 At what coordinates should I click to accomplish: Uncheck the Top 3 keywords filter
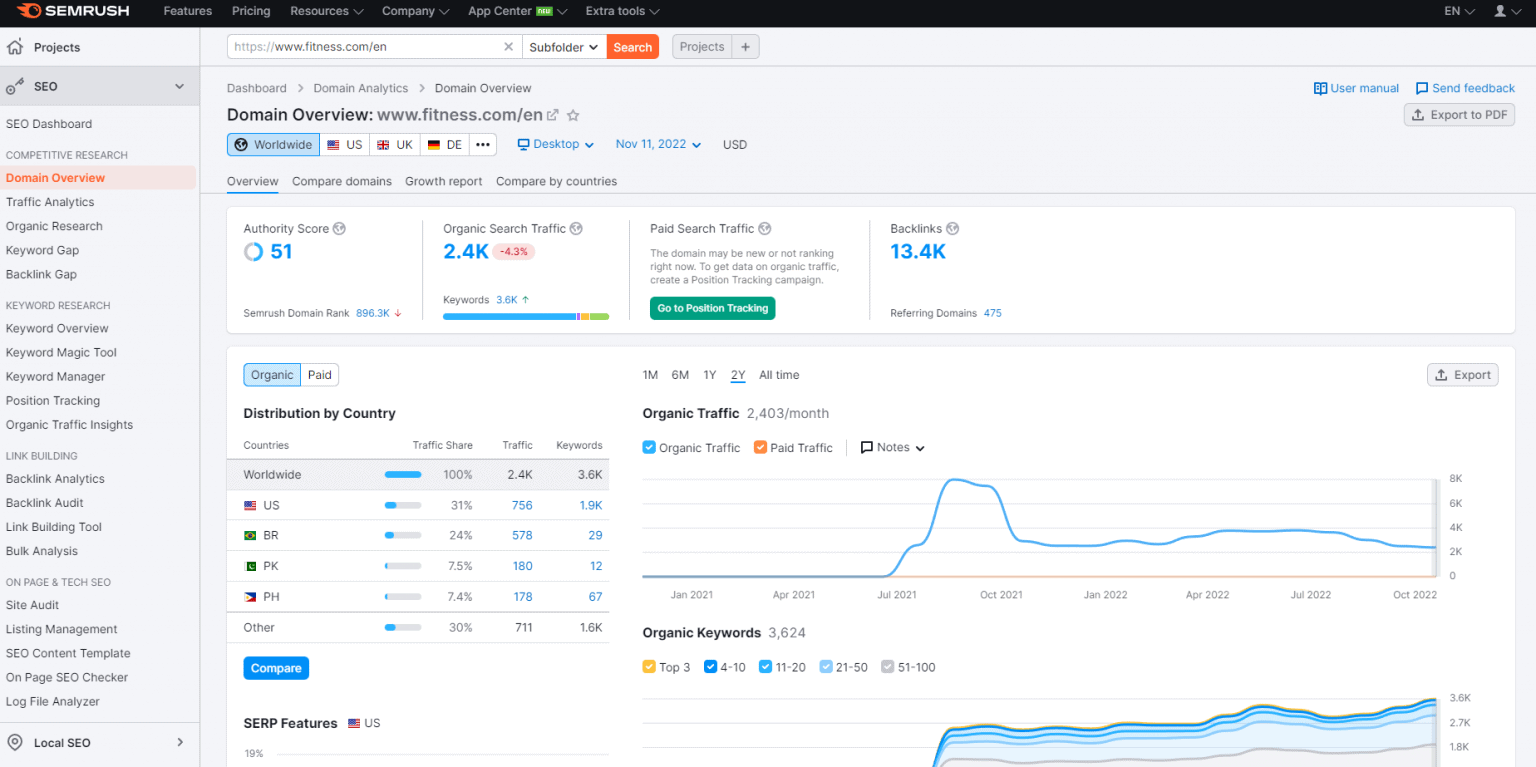(x=649, y=666)
